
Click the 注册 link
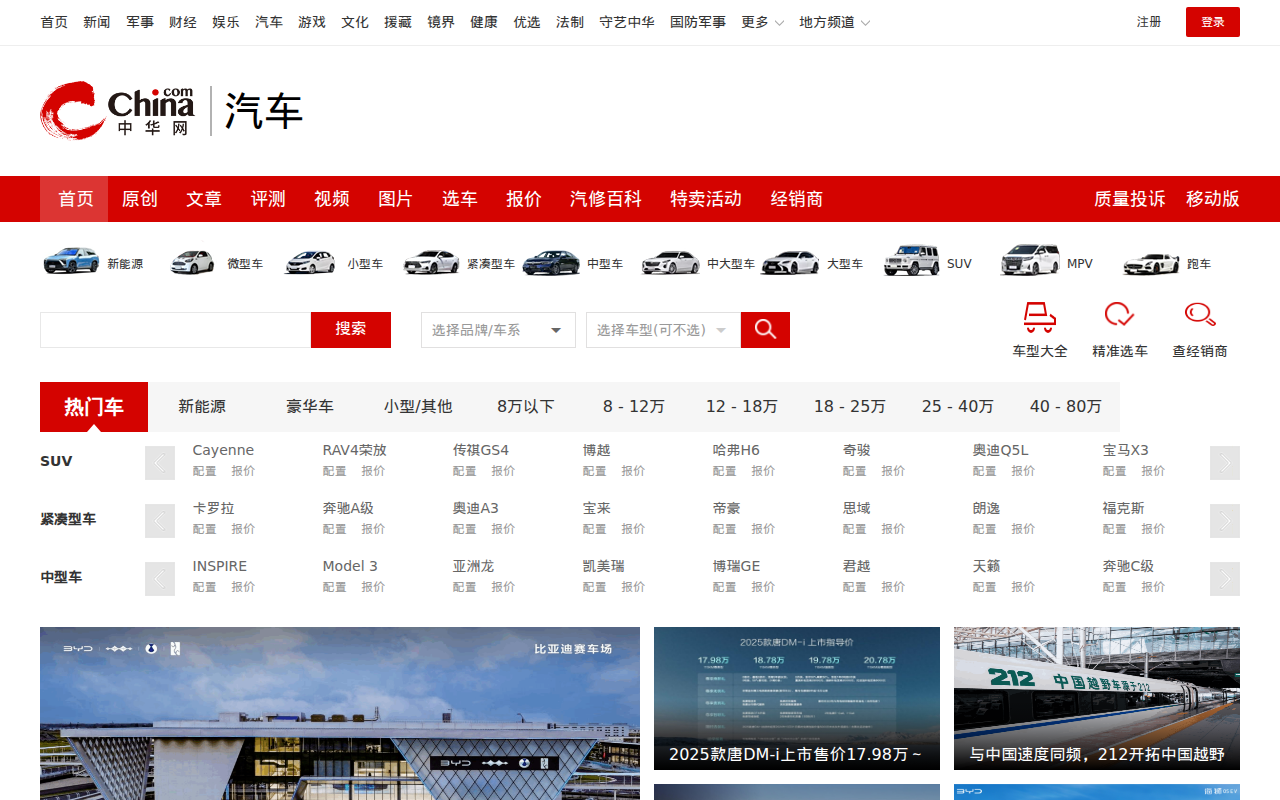coord(1149,22)
